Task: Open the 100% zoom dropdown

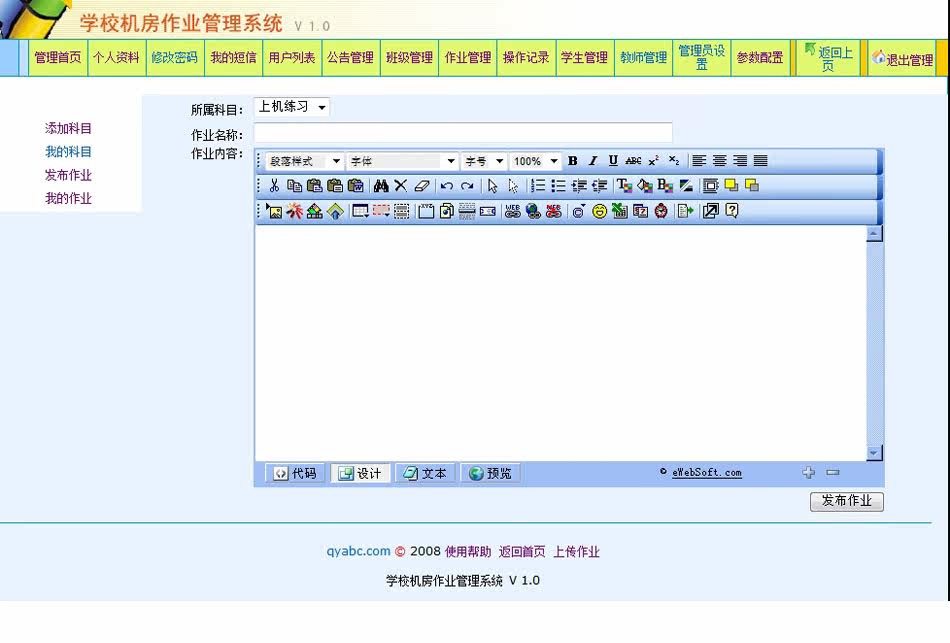Action: click(535, 161)
